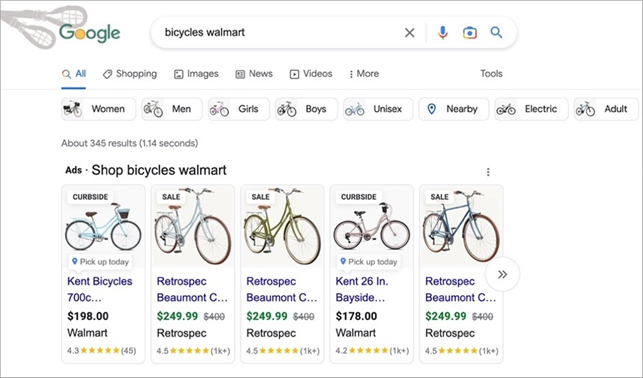
Task: Filter by Nearby location chip
Action: tap(454, 109)
